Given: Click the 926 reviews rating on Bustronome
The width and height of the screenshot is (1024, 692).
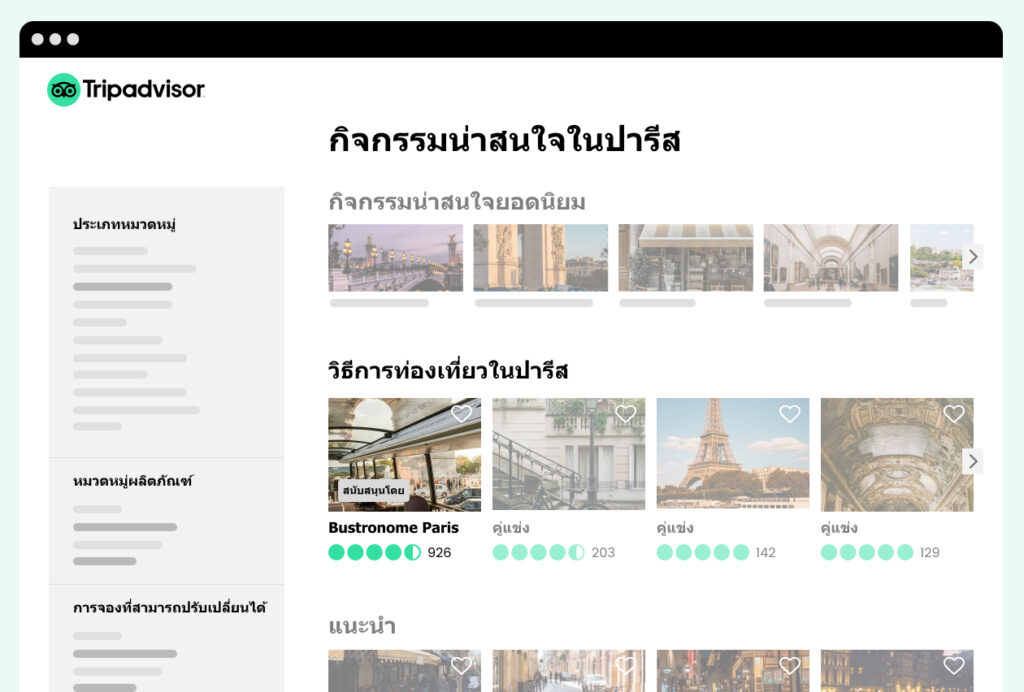Looking at the screenshot, I should (x=390, y=552).
